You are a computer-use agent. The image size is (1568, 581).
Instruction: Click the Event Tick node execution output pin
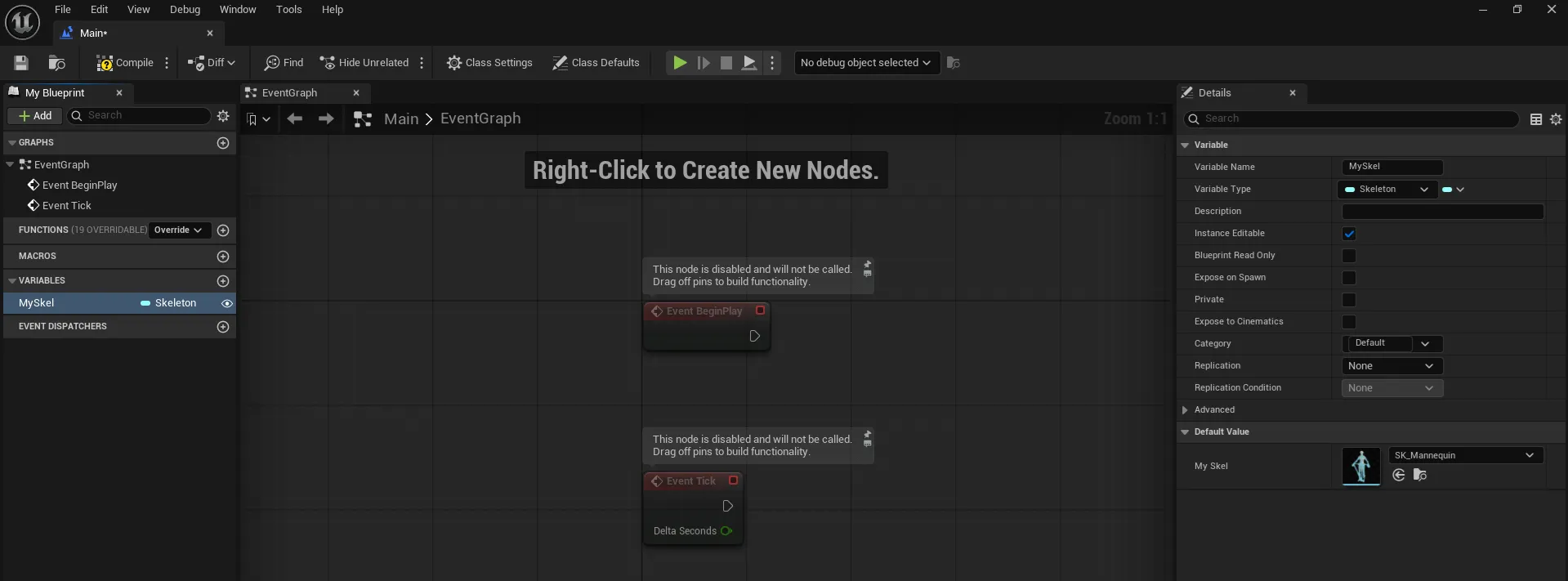[727, 506]
